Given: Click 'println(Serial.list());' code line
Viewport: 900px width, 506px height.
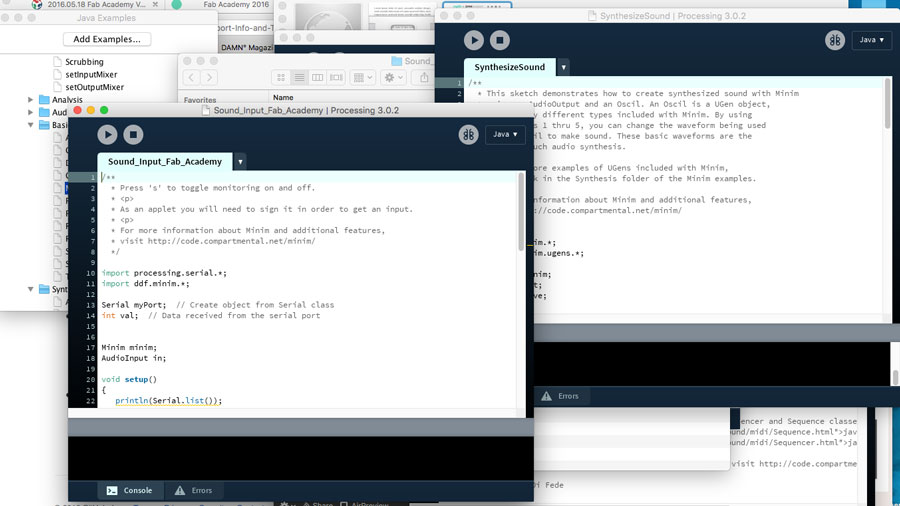Looking at the screenshot, I should coord(168,401).
